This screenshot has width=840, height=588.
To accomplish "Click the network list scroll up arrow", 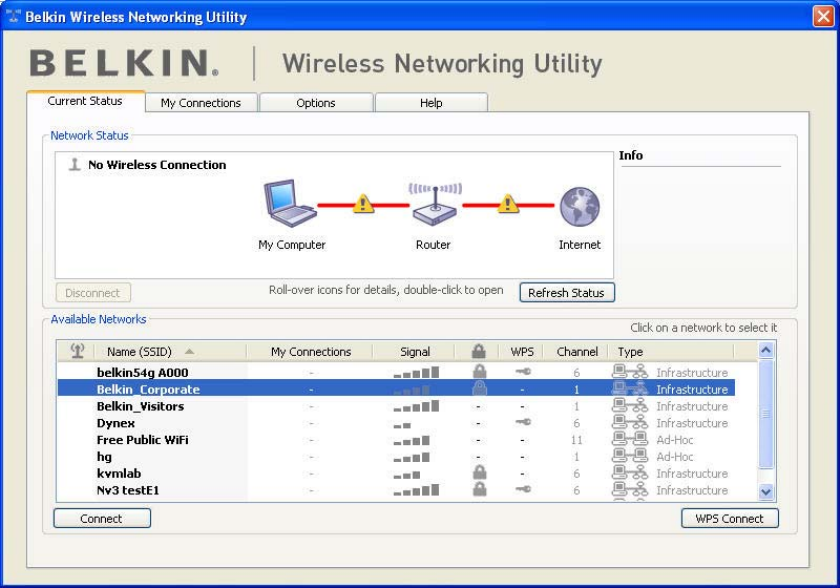I will coord(766,350).
